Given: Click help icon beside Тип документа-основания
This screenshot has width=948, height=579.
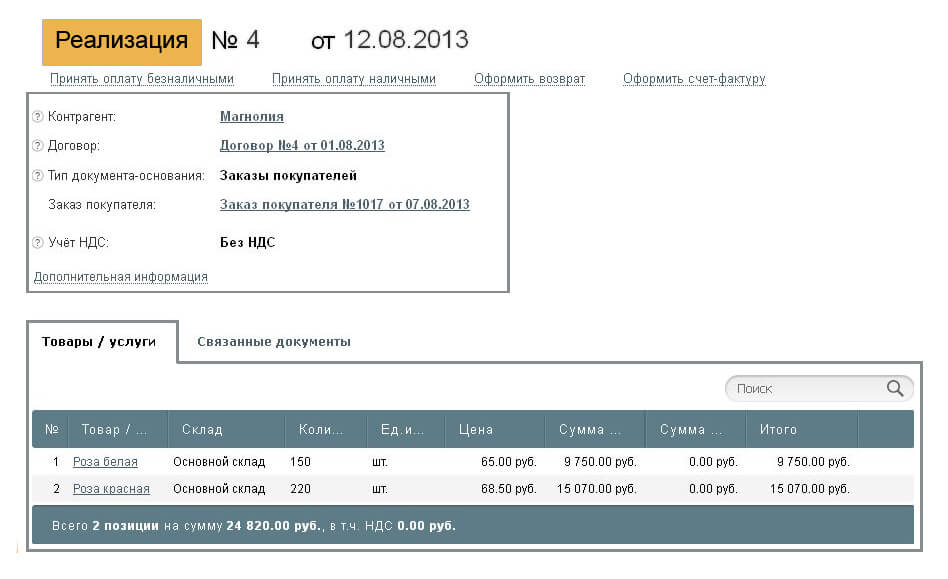Looking at the screenshot, I should click(x=38, y=176).
